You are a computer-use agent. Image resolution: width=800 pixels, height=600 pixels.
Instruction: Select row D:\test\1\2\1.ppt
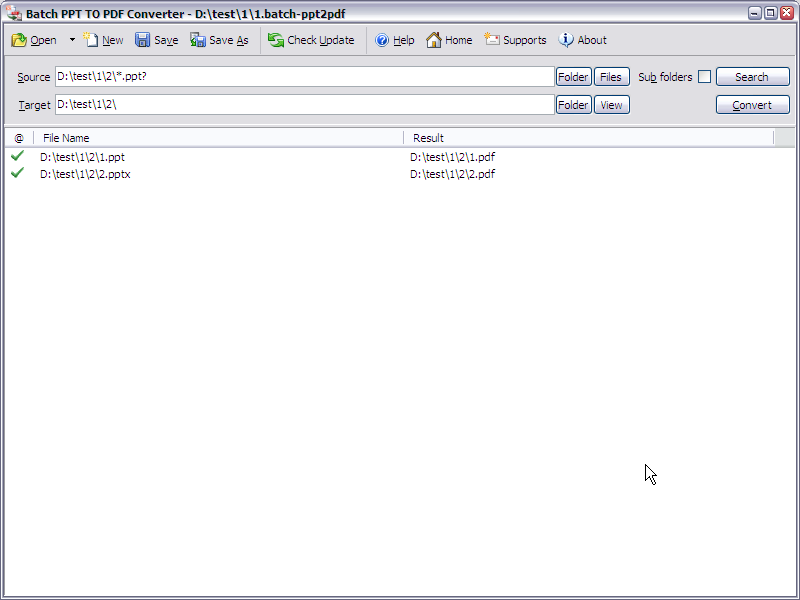click(x=82, y=157)
